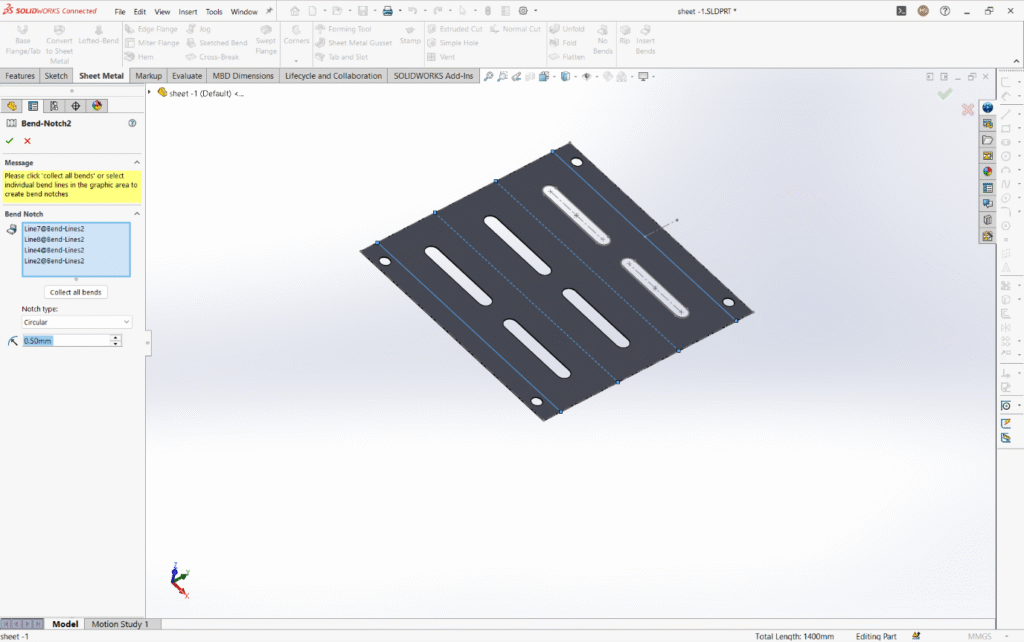Pin the menu bar with pushpin

tap(269, 11)
